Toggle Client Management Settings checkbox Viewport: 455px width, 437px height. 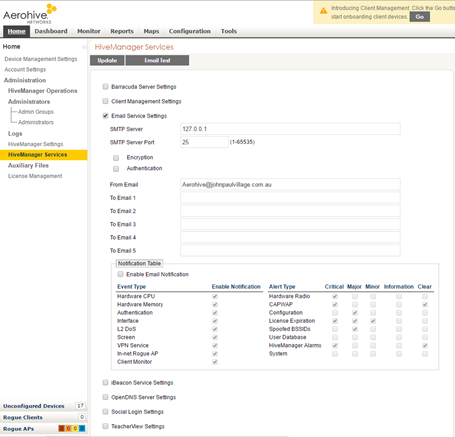tap(105, 101)
